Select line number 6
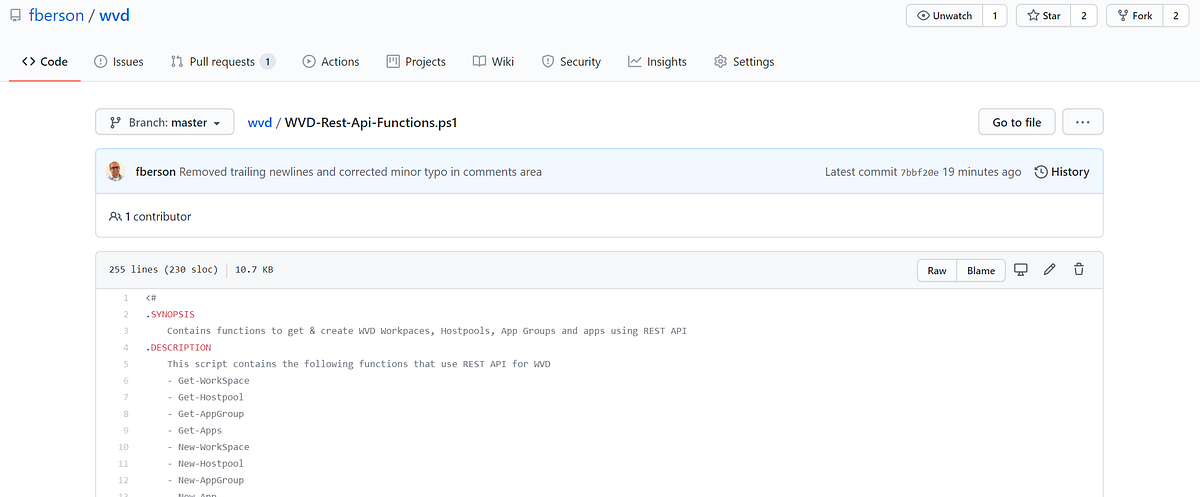This screenshot has width=1200, height=497. 125,381
